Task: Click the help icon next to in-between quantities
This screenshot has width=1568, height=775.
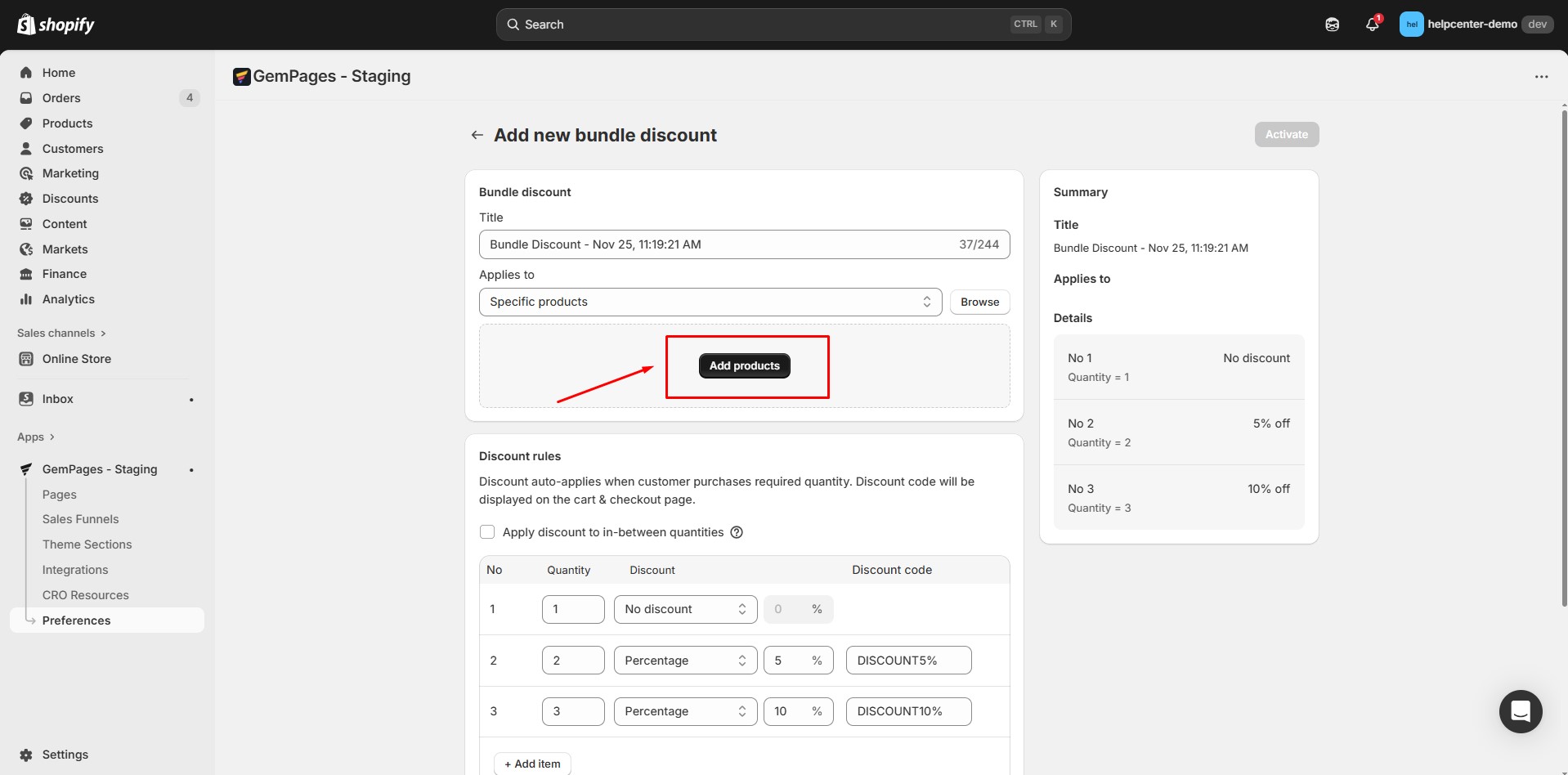Action: pos(737,532)
